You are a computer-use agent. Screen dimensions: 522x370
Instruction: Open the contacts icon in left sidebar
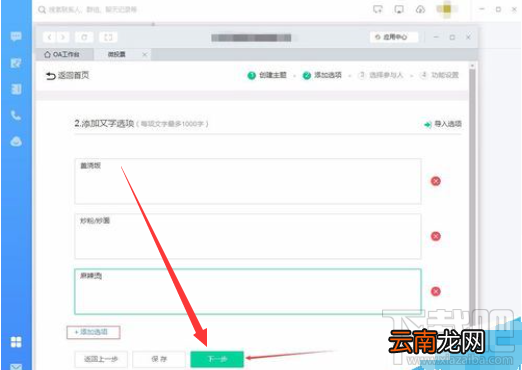click(x=16, y=89)
